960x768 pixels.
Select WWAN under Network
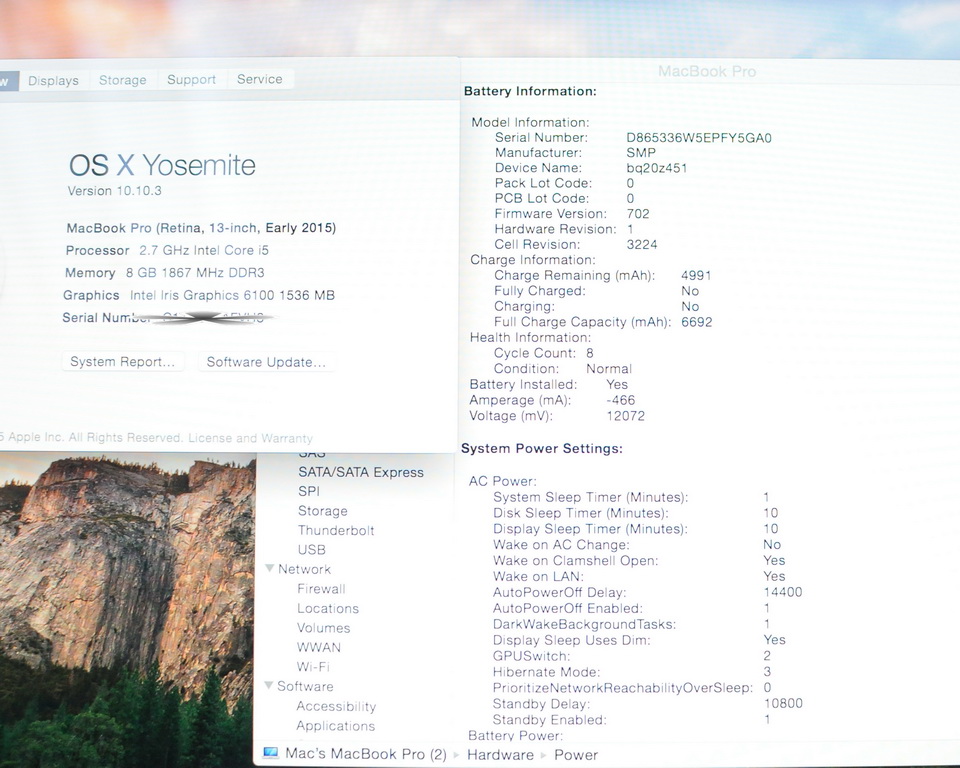pos(318,647)
